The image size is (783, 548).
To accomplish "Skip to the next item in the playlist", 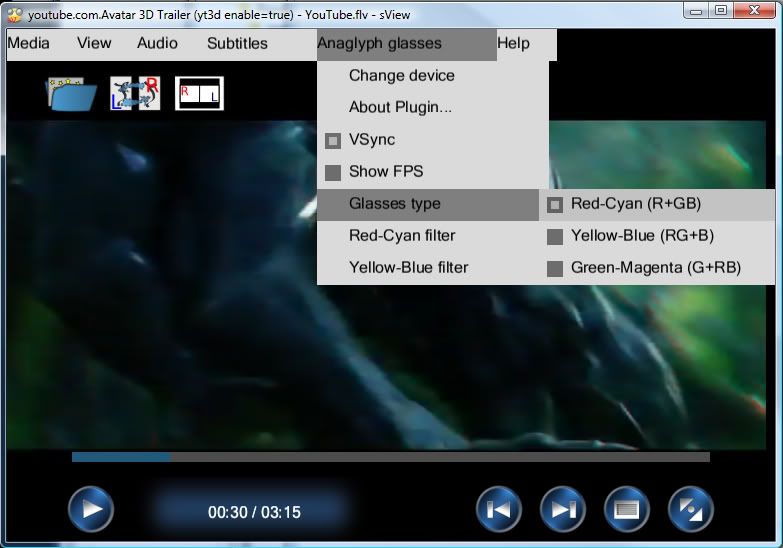I will 563,510.
